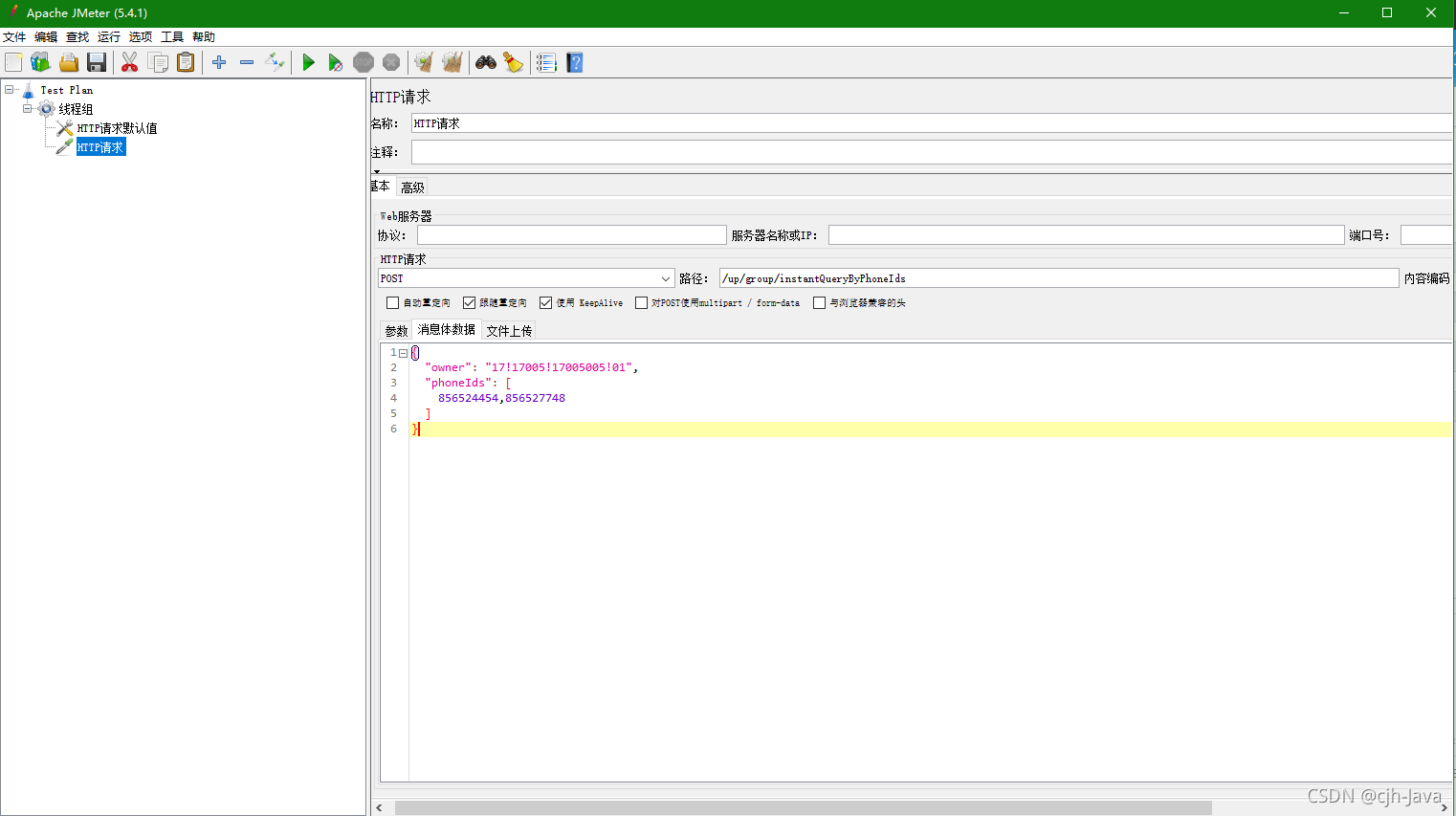Check the 与浏览器兼容的头 checkbox
The image size is (1456, 816).
819,302
